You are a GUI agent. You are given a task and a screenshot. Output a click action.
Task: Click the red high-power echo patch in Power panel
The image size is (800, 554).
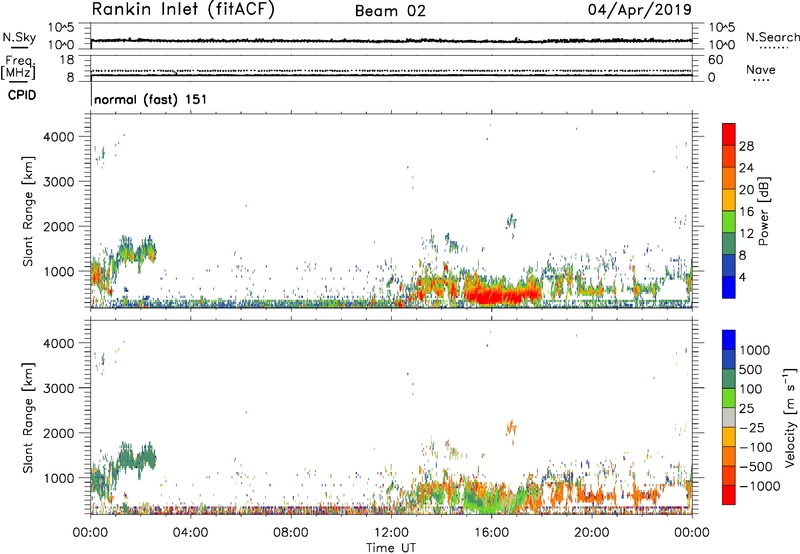[503, 295]
